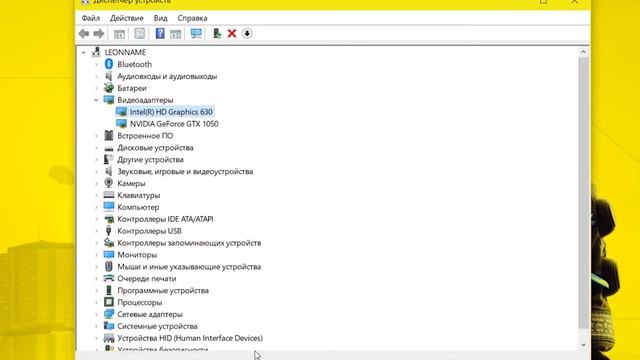Screen dimensions: 640x360
Task: Select the Видеоадаптеры label
Action: coord(145,100)
